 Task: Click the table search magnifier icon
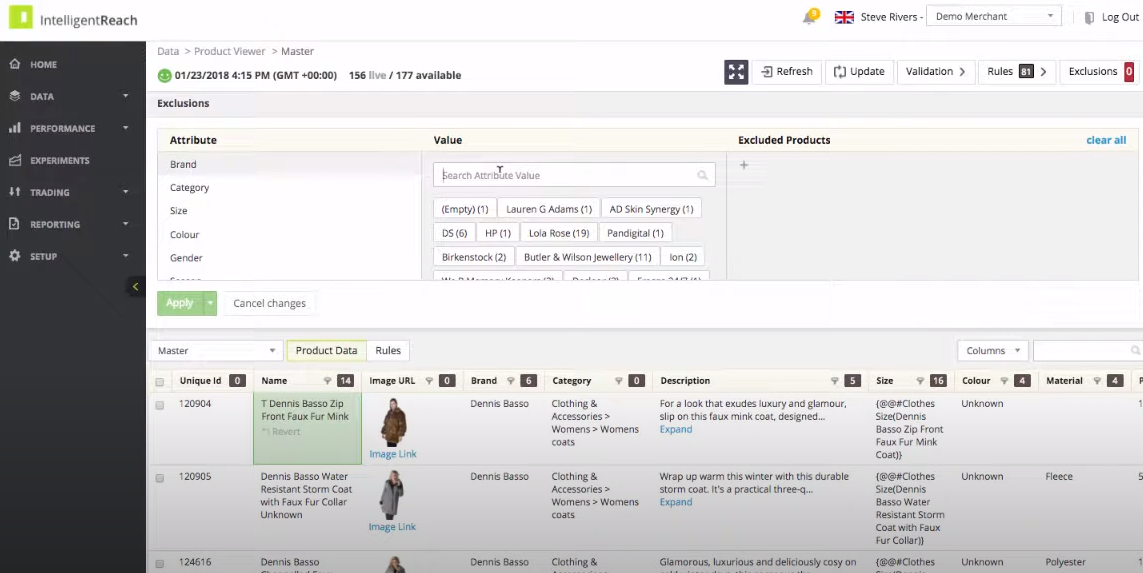pyautogui.click(x=1134, y=351)
